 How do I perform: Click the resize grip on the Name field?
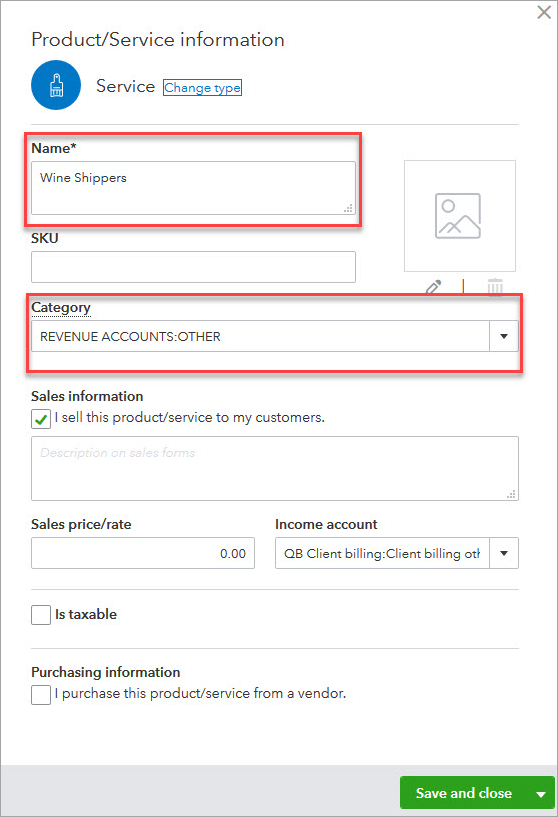tap(348, 208)
